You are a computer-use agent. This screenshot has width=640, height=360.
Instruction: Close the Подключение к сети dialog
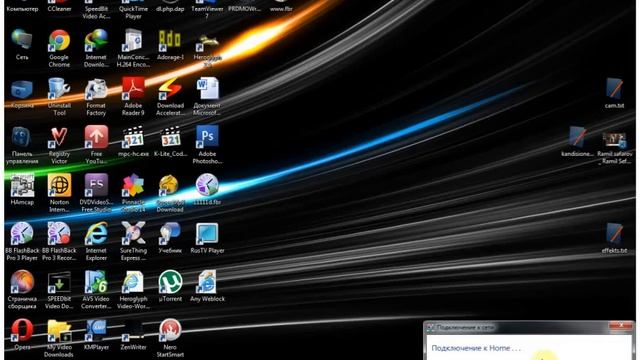coord(621,326)
